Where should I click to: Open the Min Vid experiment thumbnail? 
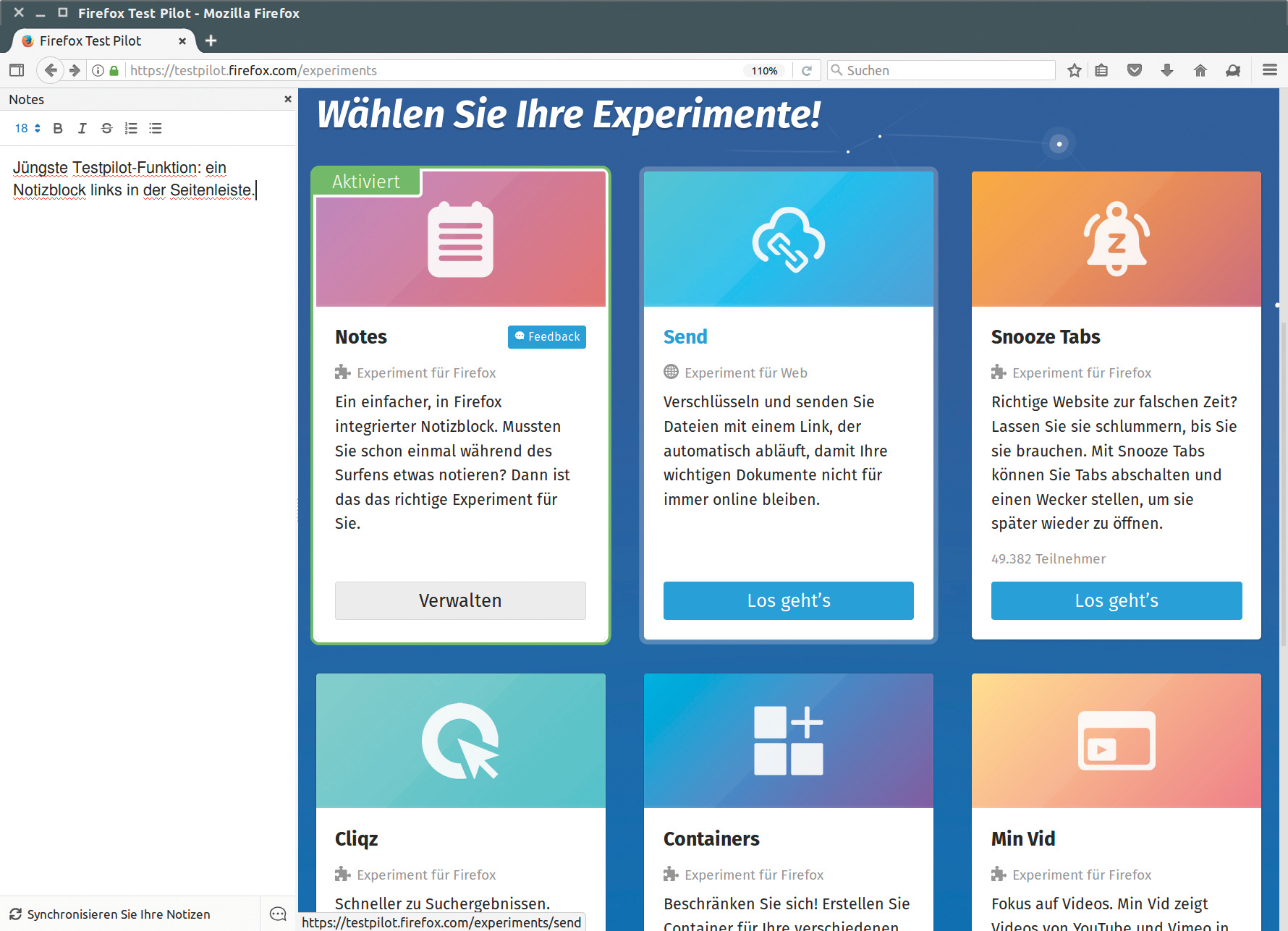[1117, 741]
